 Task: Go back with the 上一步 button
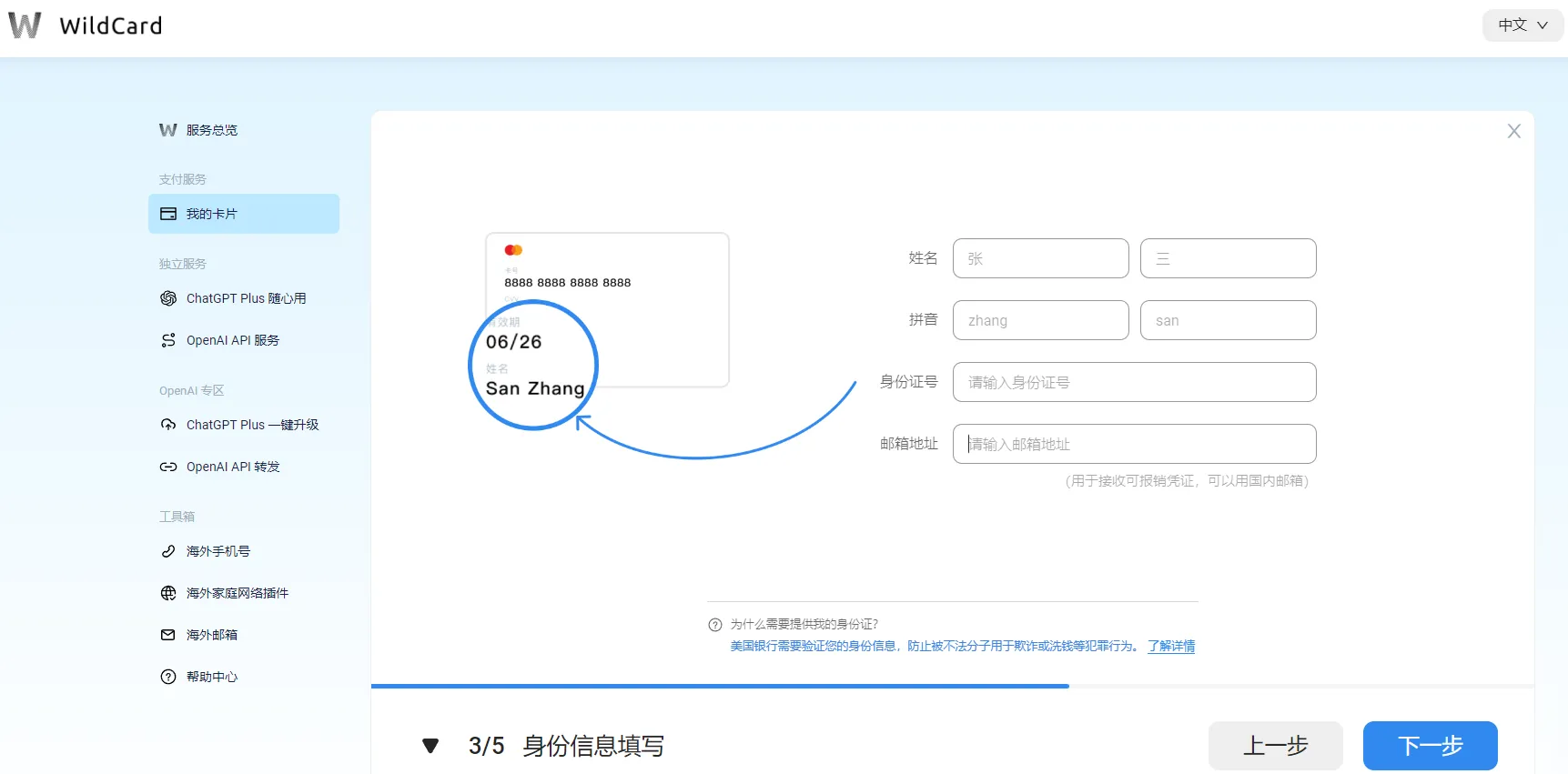tap(1275, 746)
